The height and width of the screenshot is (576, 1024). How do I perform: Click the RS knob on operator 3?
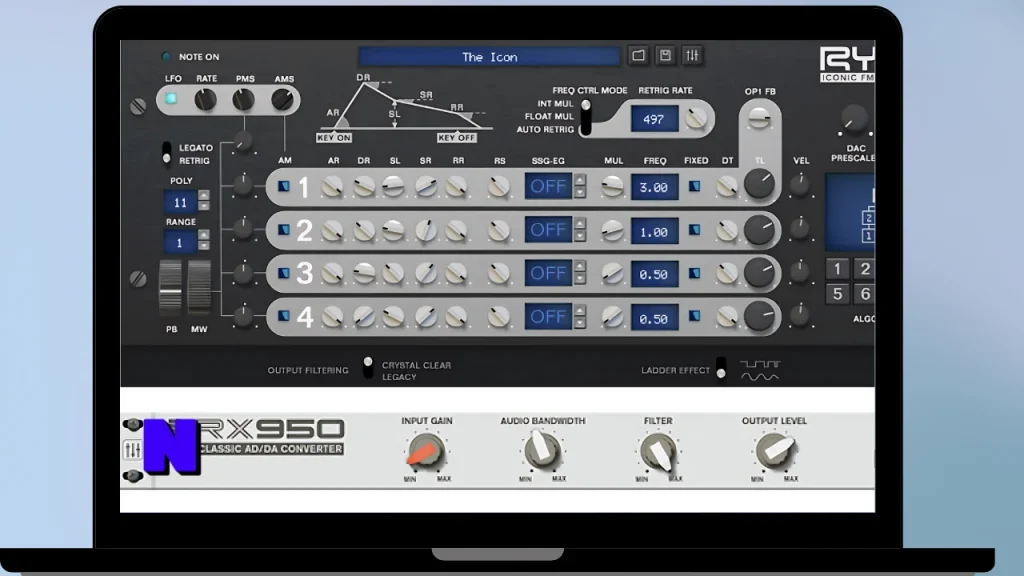[x=499, y=274]
